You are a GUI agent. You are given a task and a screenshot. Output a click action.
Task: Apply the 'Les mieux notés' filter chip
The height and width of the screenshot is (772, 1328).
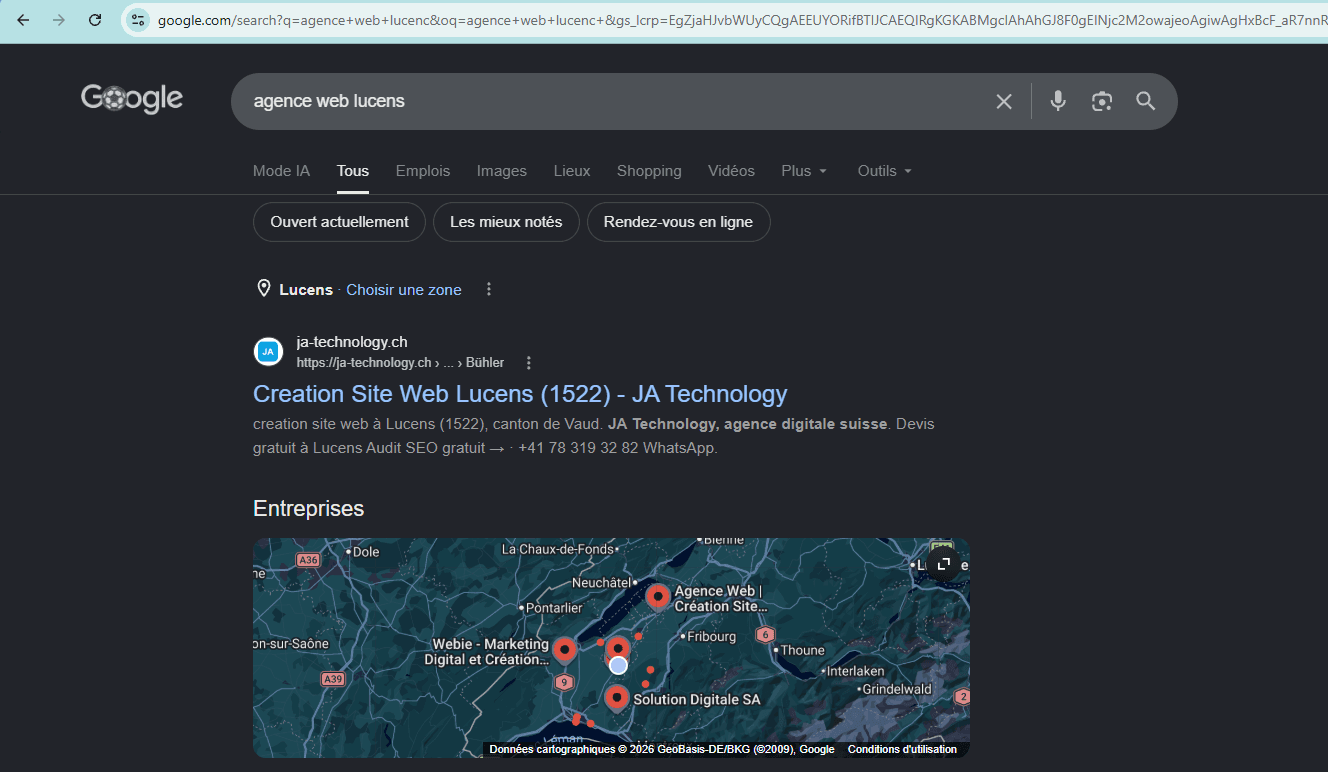tap(506, 222)
